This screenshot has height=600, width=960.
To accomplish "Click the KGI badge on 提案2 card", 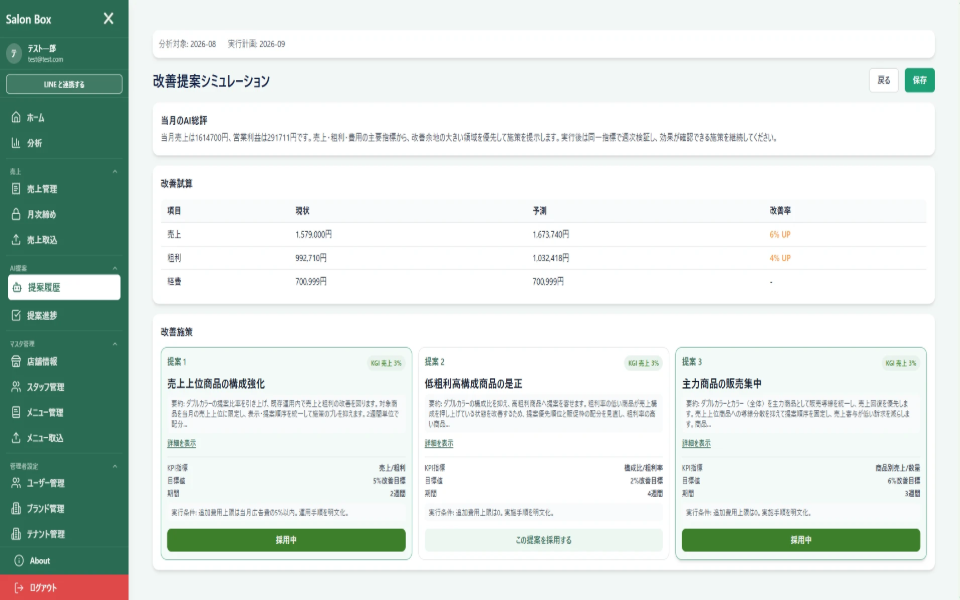I will (x=643, y=363).
